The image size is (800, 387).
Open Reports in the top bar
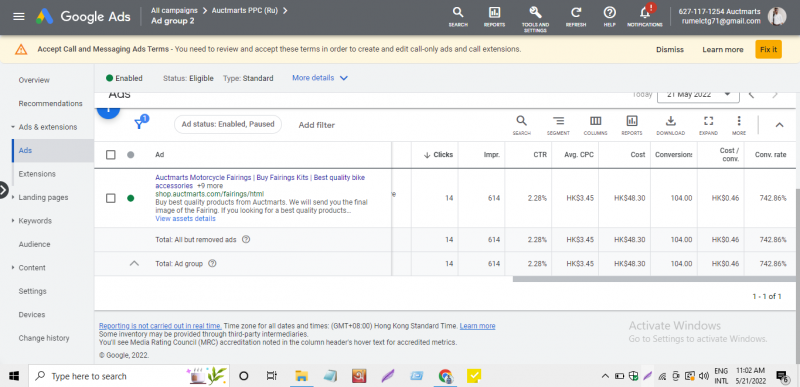[x=494, y=17]
